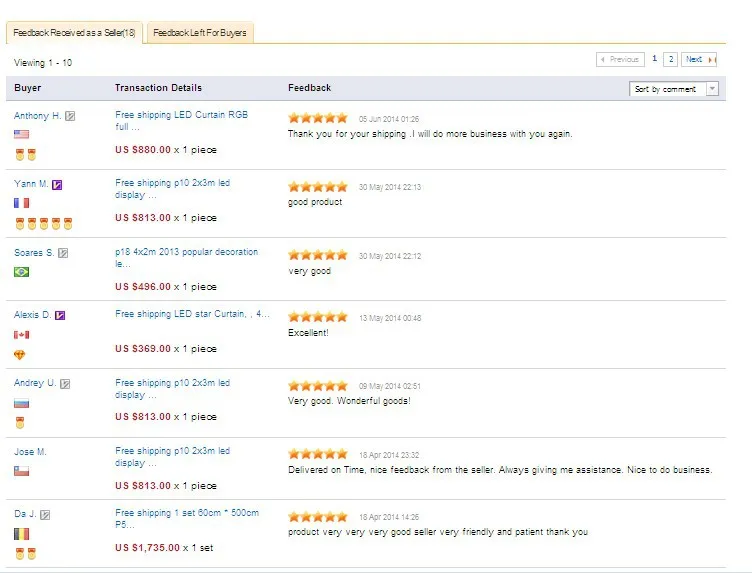Open 'Free shipping LED star Curtain' product link
Viewport: 752px width, 573px height.
pyautogui.click(x=192, y=314)
